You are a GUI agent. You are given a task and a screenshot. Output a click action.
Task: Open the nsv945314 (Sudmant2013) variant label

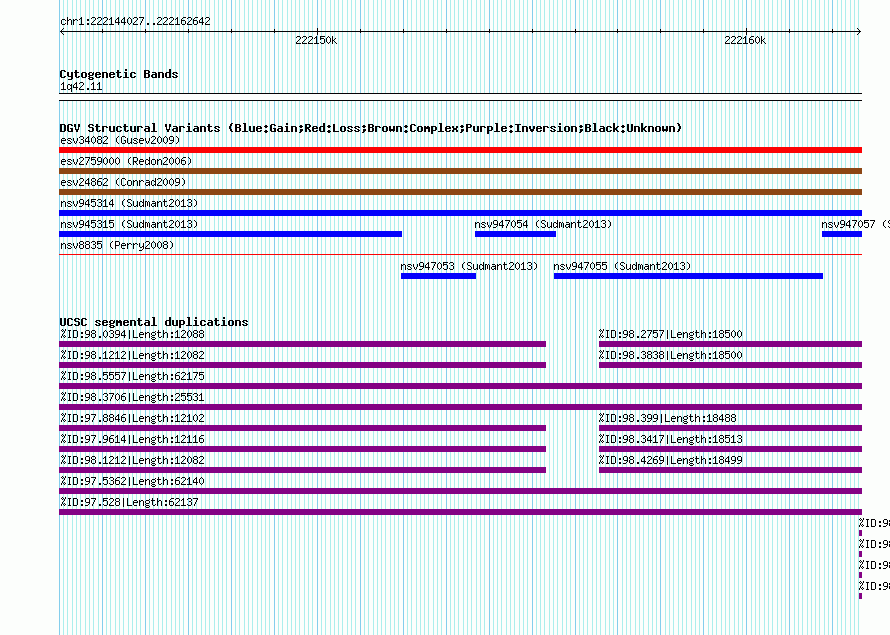tap(129, 203)
